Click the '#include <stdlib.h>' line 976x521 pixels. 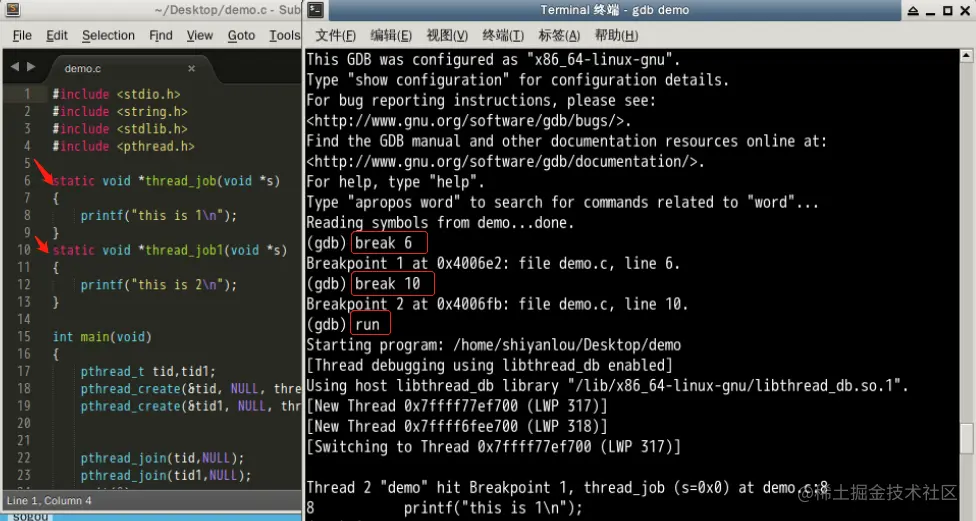point(120,129)
